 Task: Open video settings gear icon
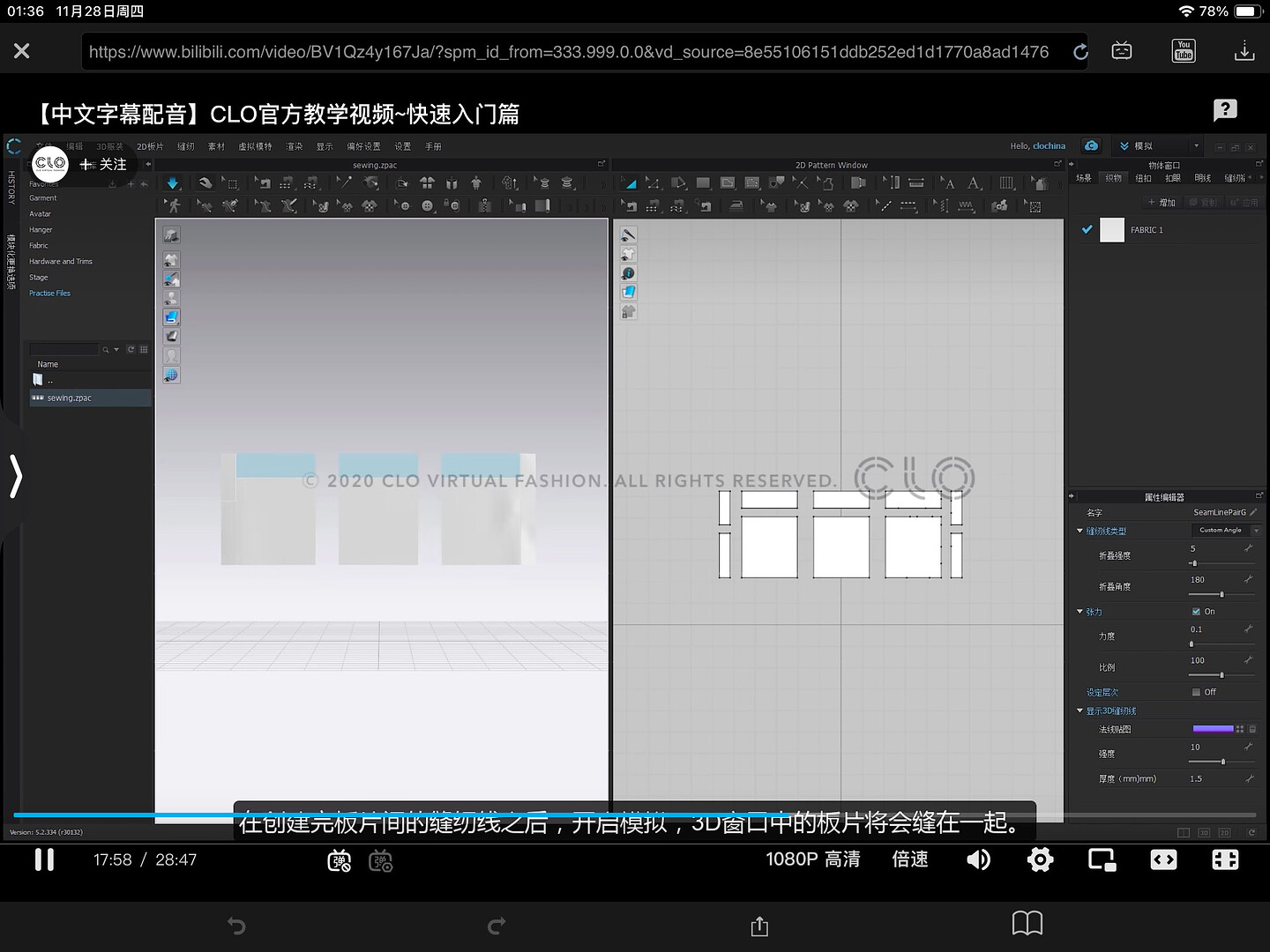pos(1041,859)
